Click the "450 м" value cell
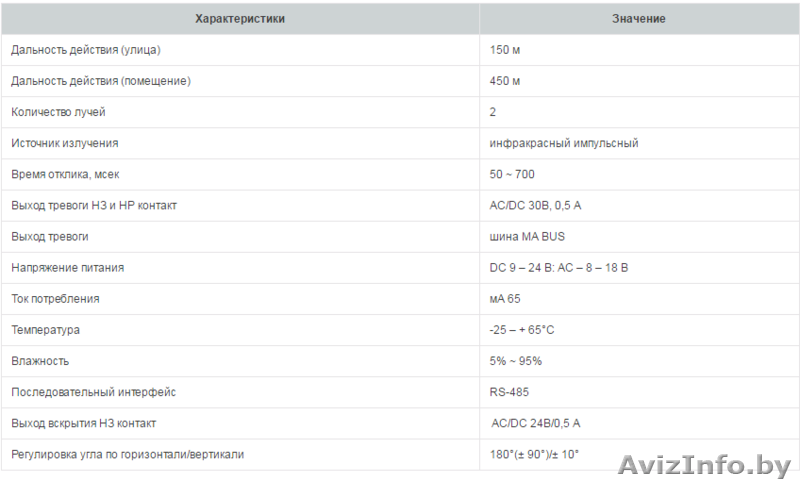Viewport: 800px width, 481px height. [505, 81]
